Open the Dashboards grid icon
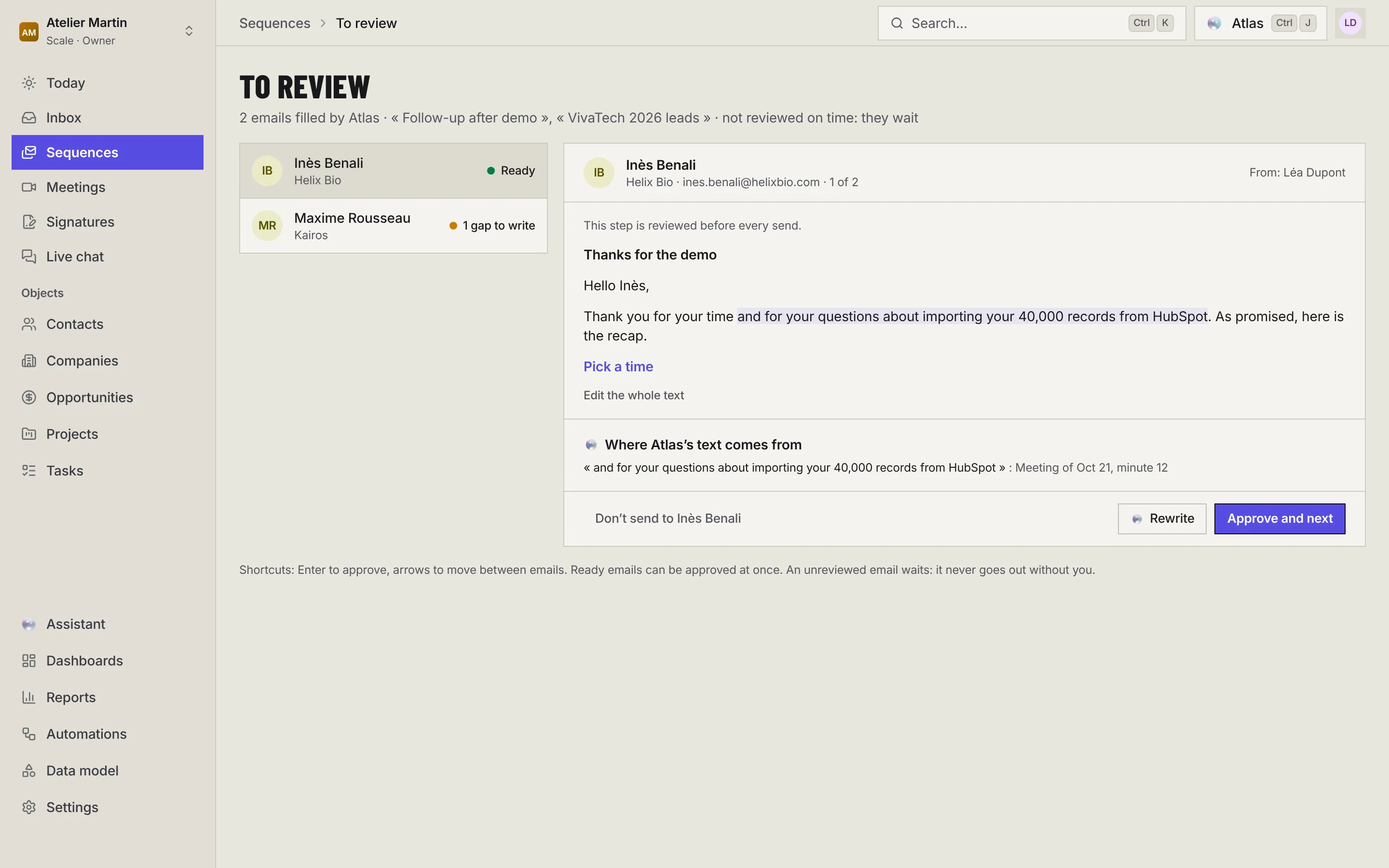The width and height of the screenshot is (1389, 868). [x=29, y=661]
